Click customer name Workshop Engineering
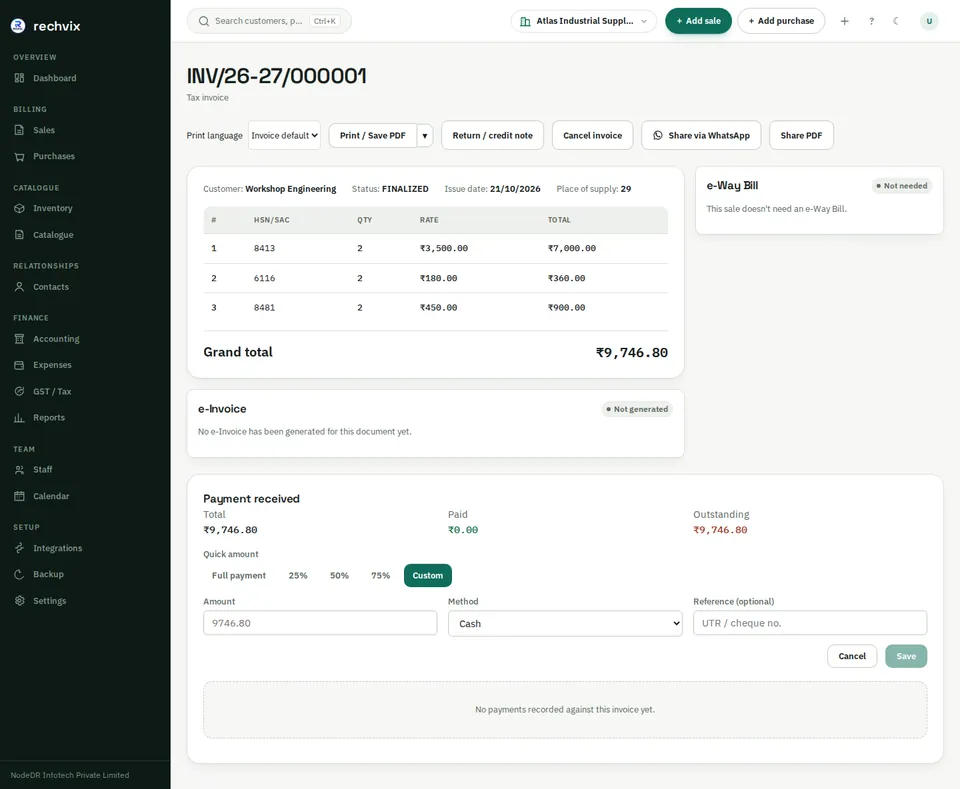960x789 pixels. coord(291,189)
